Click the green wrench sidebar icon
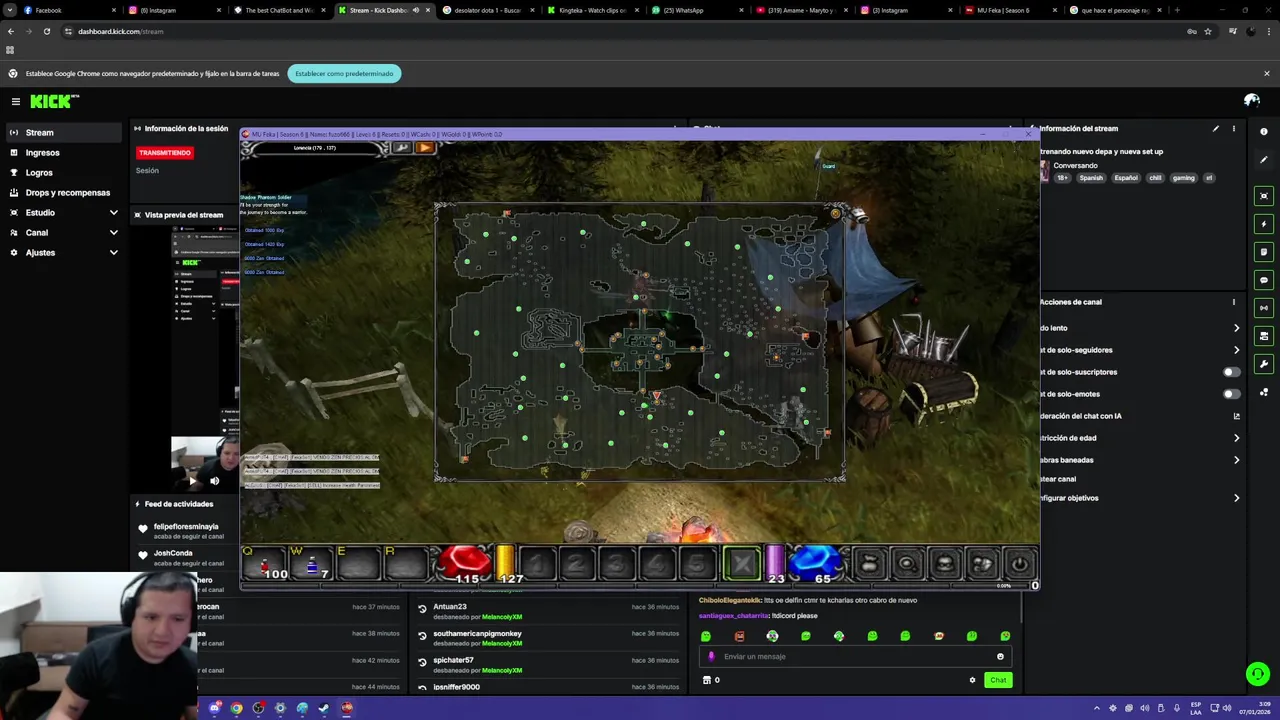 pyautogui.click(x=1264, y=364)
